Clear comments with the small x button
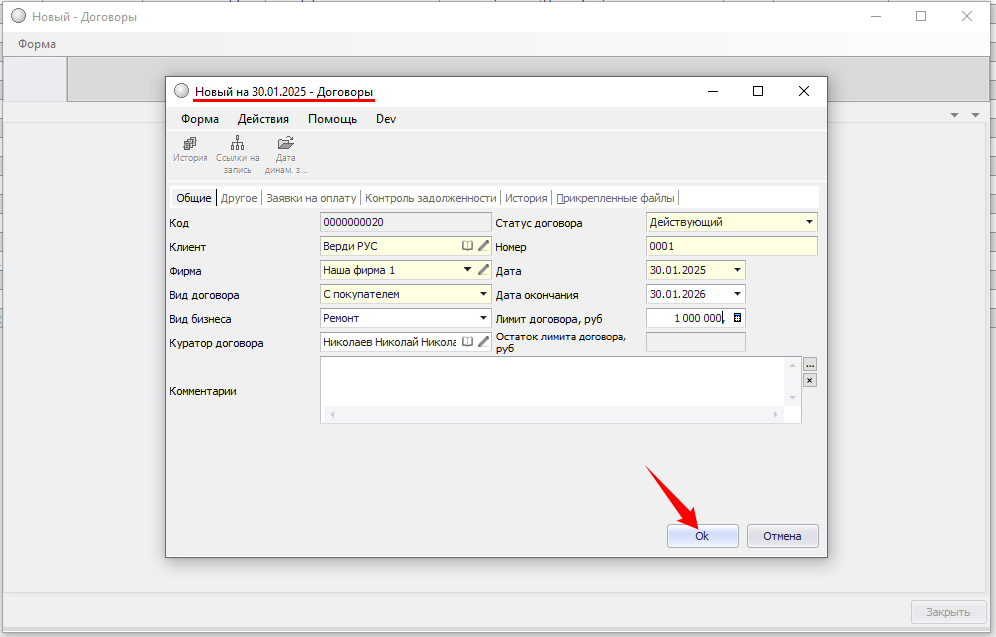This screenshot has height=637, width=996. 810,380
